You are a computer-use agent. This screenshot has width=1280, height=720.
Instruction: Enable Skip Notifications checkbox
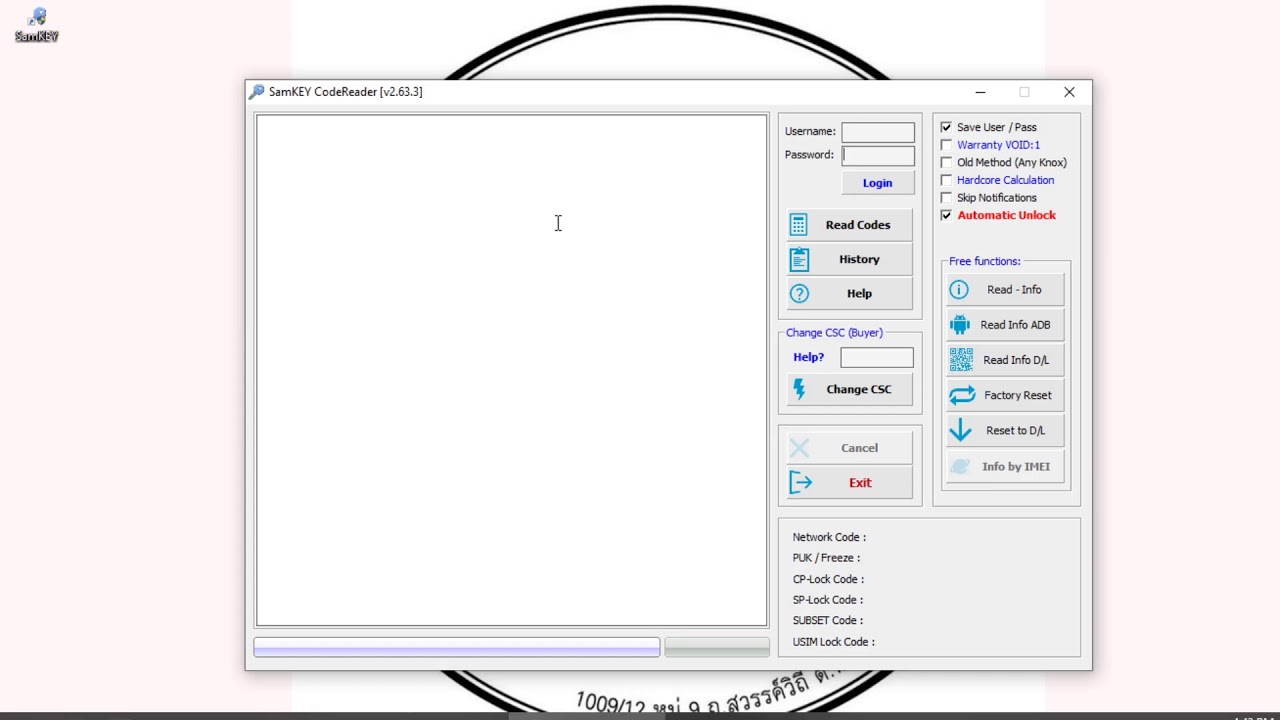(x=946, y=198)
